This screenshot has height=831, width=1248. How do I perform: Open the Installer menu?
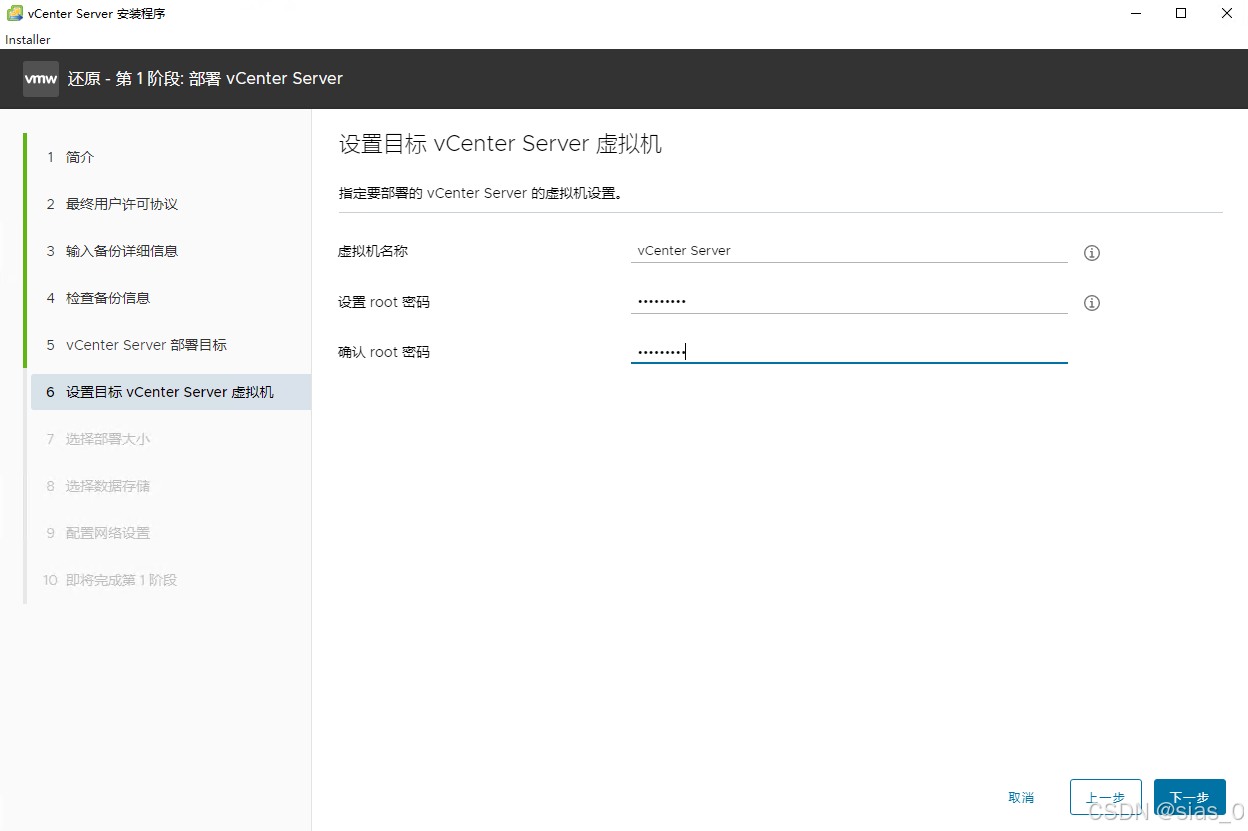[x=28, y=40]
